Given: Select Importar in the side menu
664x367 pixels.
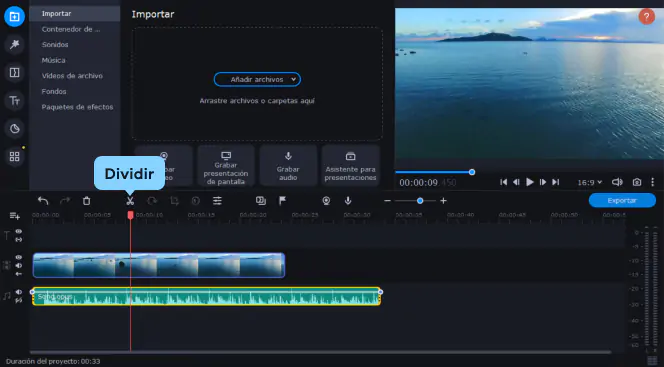Looking at the screenshot, I should click(75, 14).
